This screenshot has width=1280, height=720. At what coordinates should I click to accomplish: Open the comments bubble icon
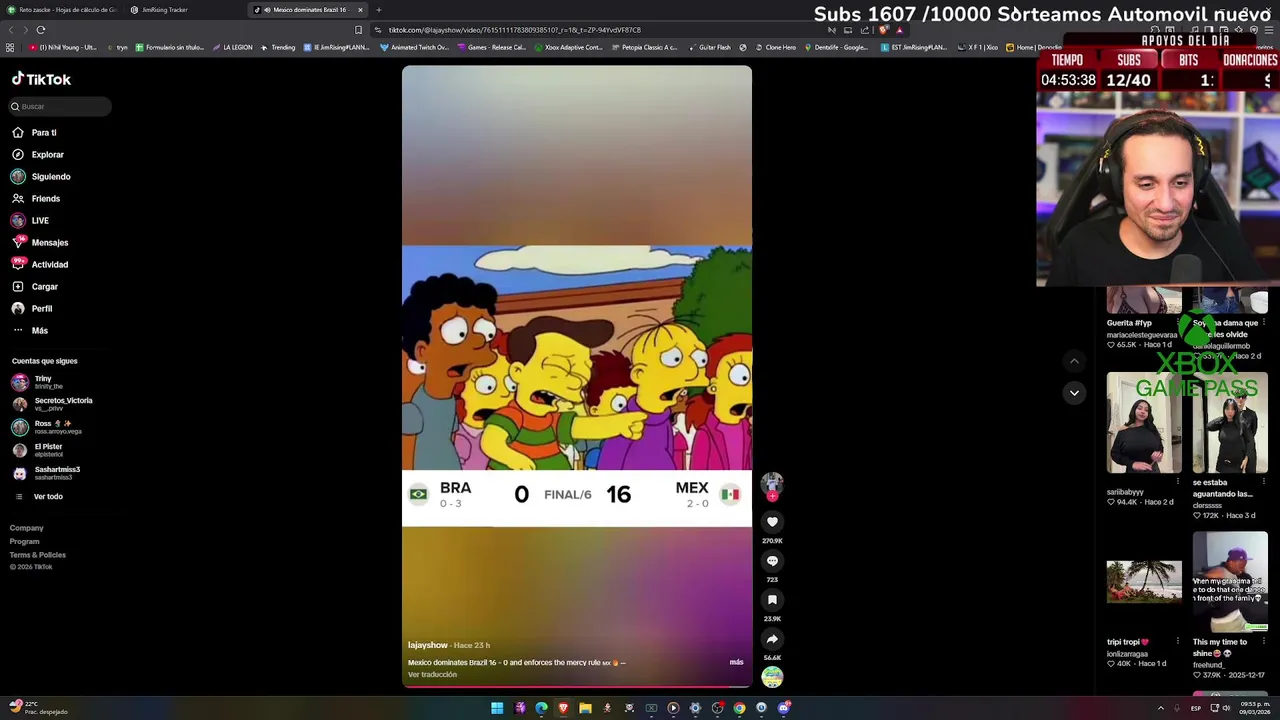pos(772,560)
